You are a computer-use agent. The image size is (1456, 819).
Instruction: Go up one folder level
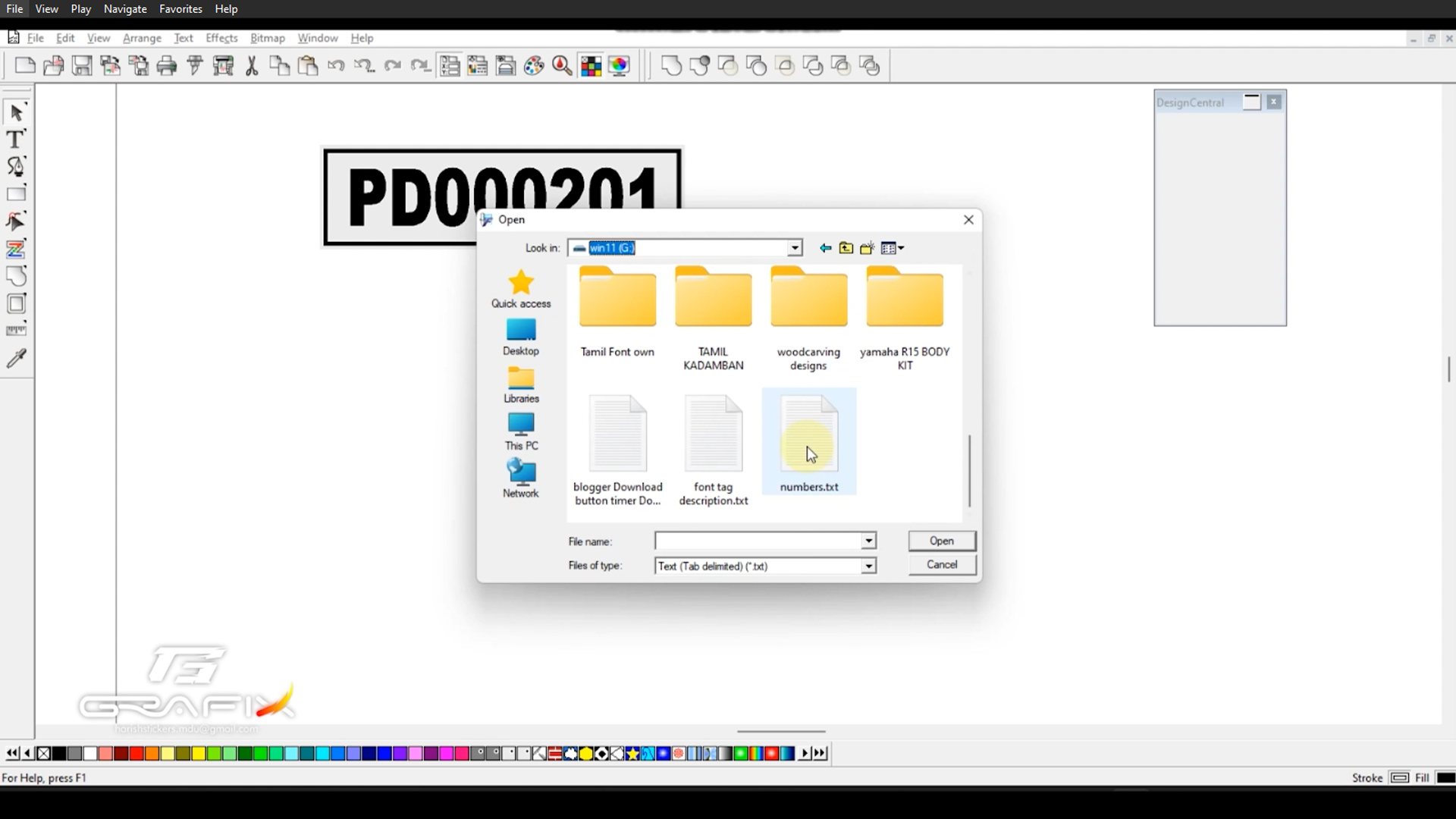[x=846, y=248]
